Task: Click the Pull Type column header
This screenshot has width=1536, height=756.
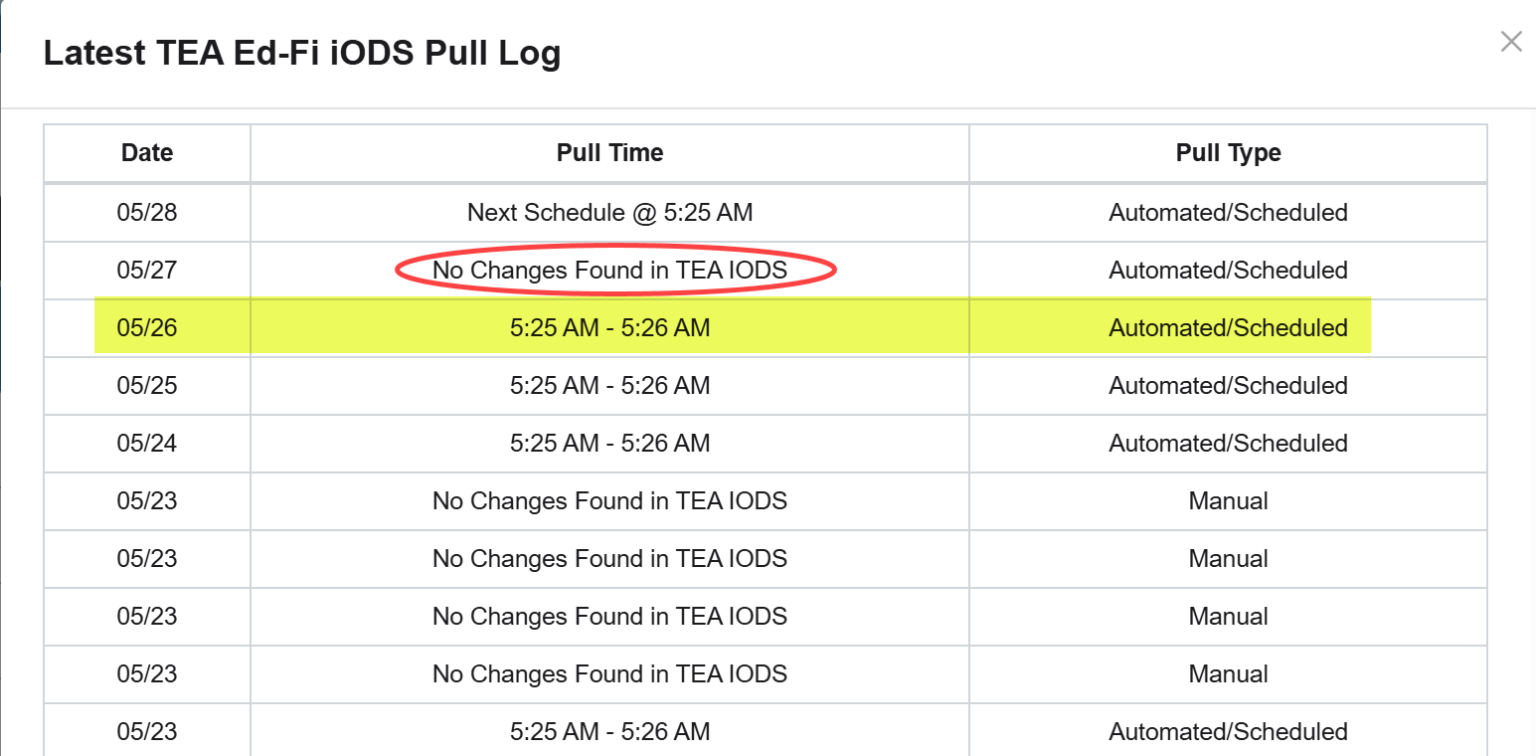Action: 1227,152
